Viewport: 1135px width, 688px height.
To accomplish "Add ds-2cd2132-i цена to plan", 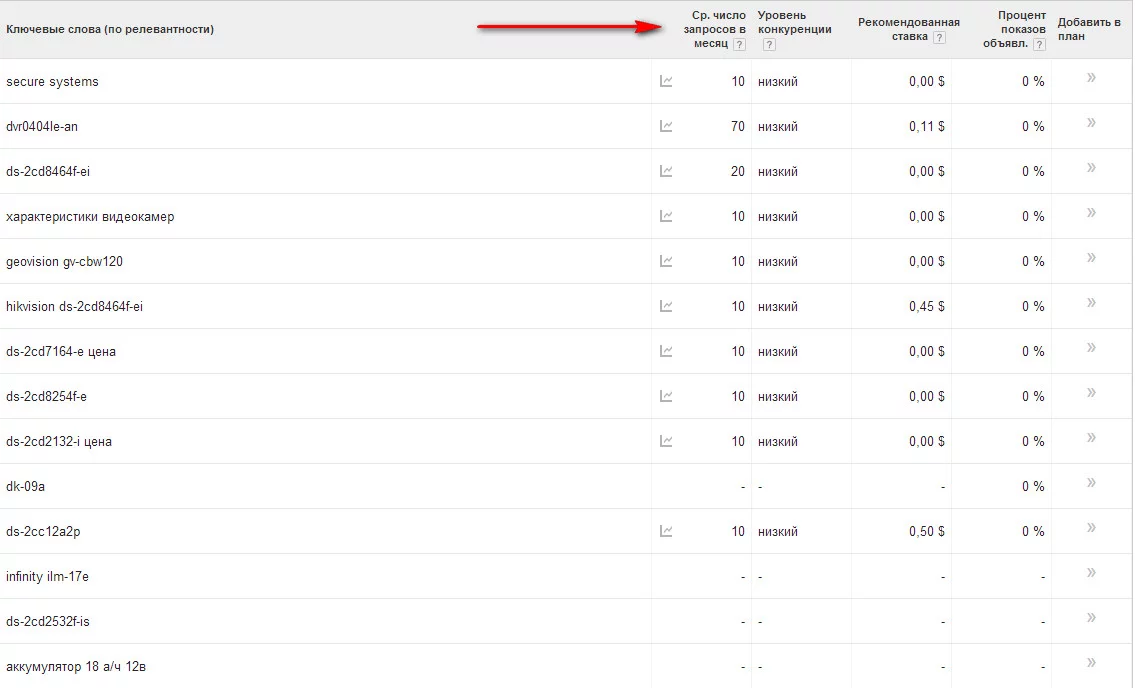I will pos(1091,437).
